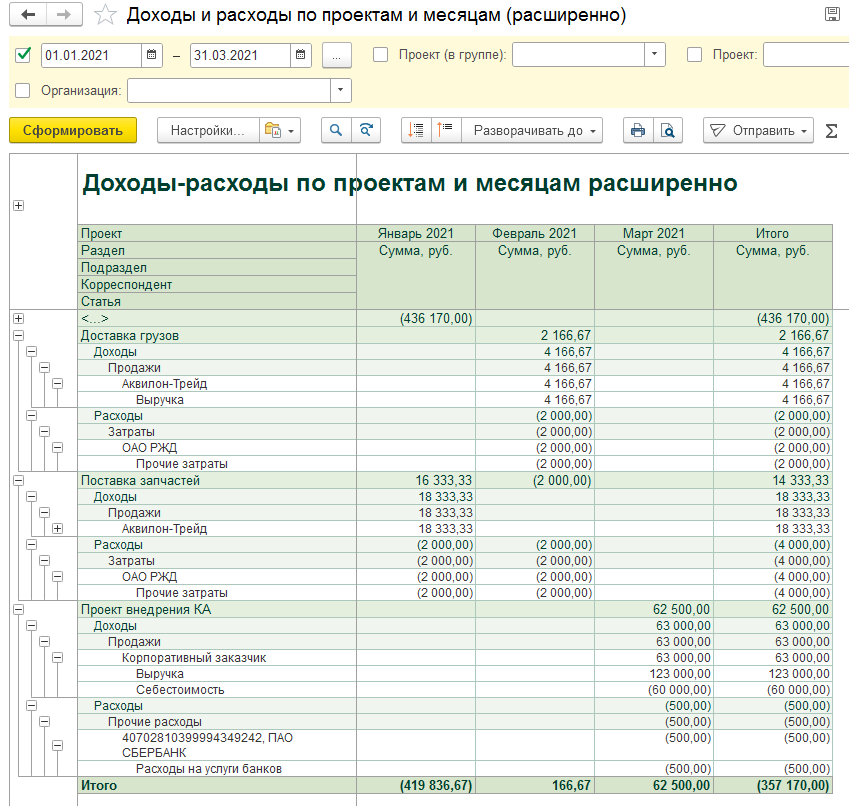Select the Итого bottom row label
Screen dimensions: 849x806
pos(99,785)
